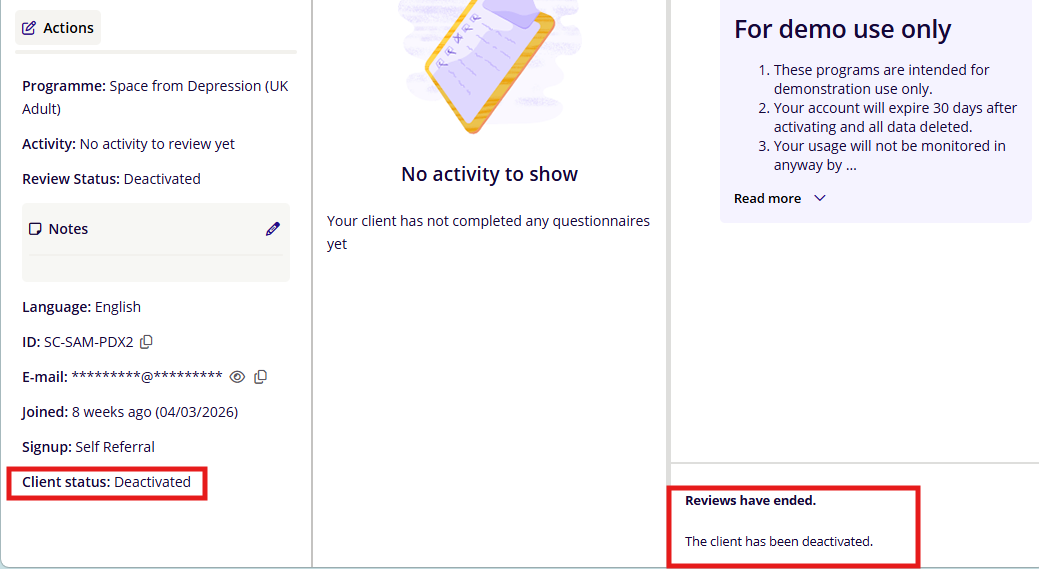Click the Signup Self Referral line
Screen dimensions: 1039x569
tap(88, 447)
